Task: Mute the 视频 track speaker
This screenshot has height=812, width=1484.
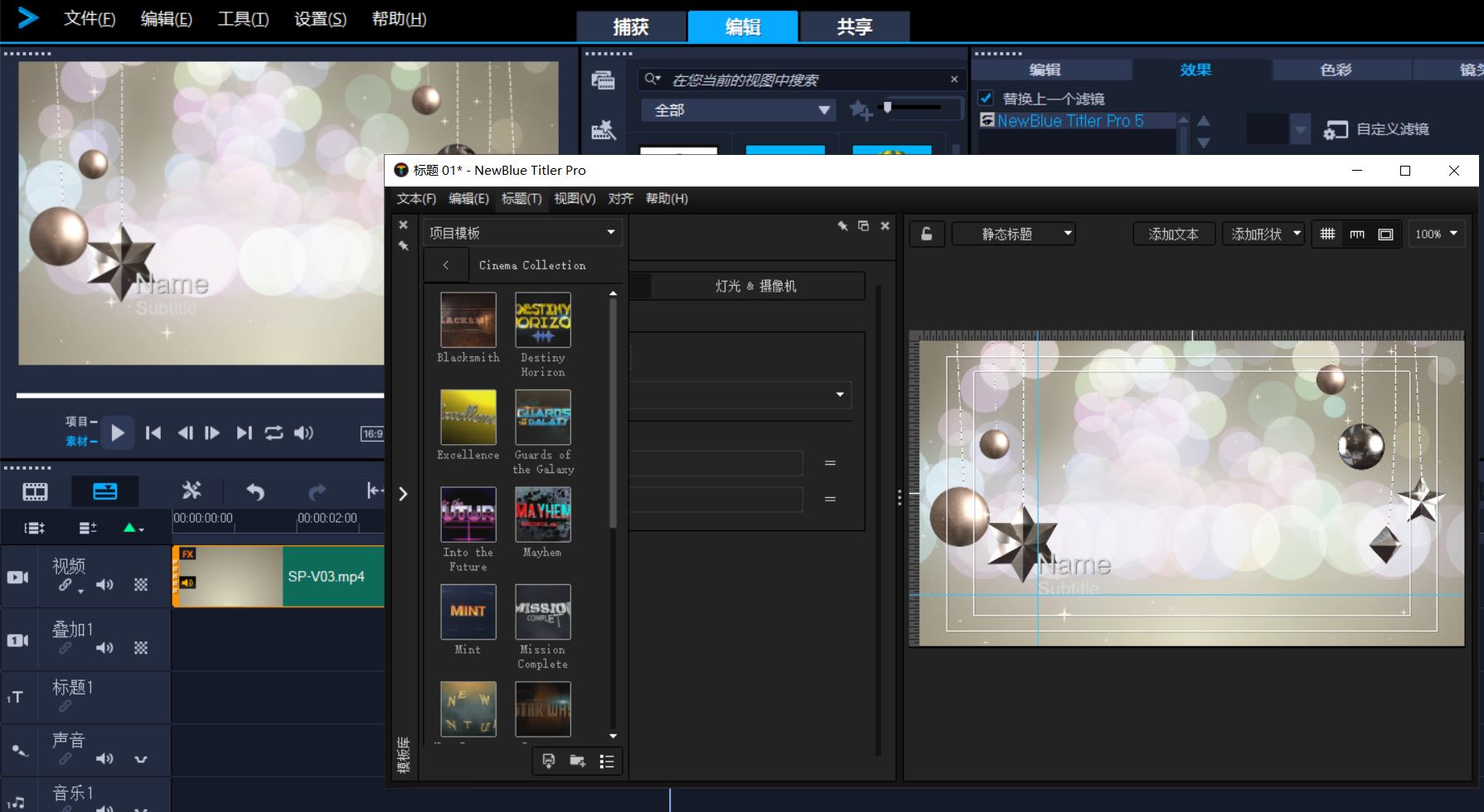Action: (x=104, y=585)
